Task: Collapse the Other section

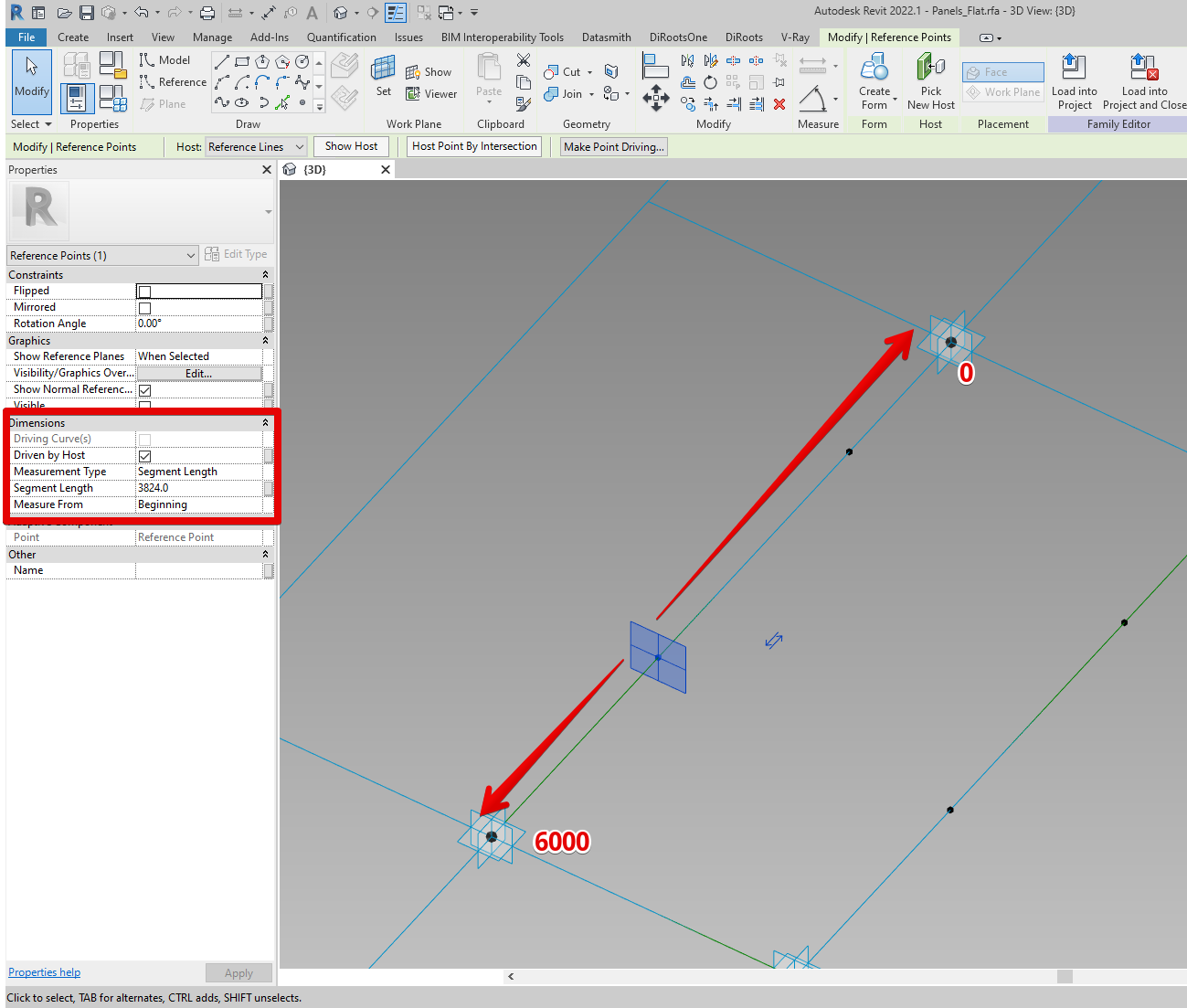Action: (x=266, y=555)
